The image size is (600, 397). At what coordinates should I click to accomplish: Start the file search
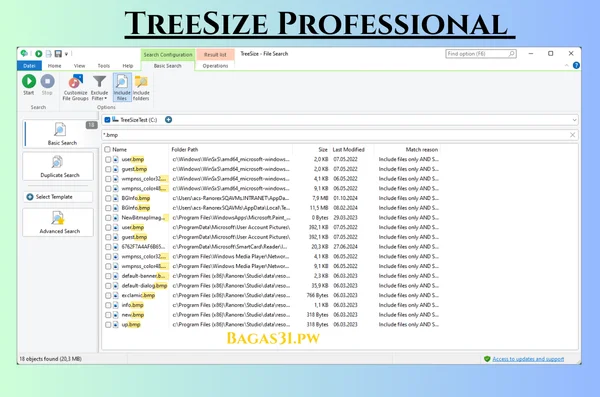coord(29,85)
